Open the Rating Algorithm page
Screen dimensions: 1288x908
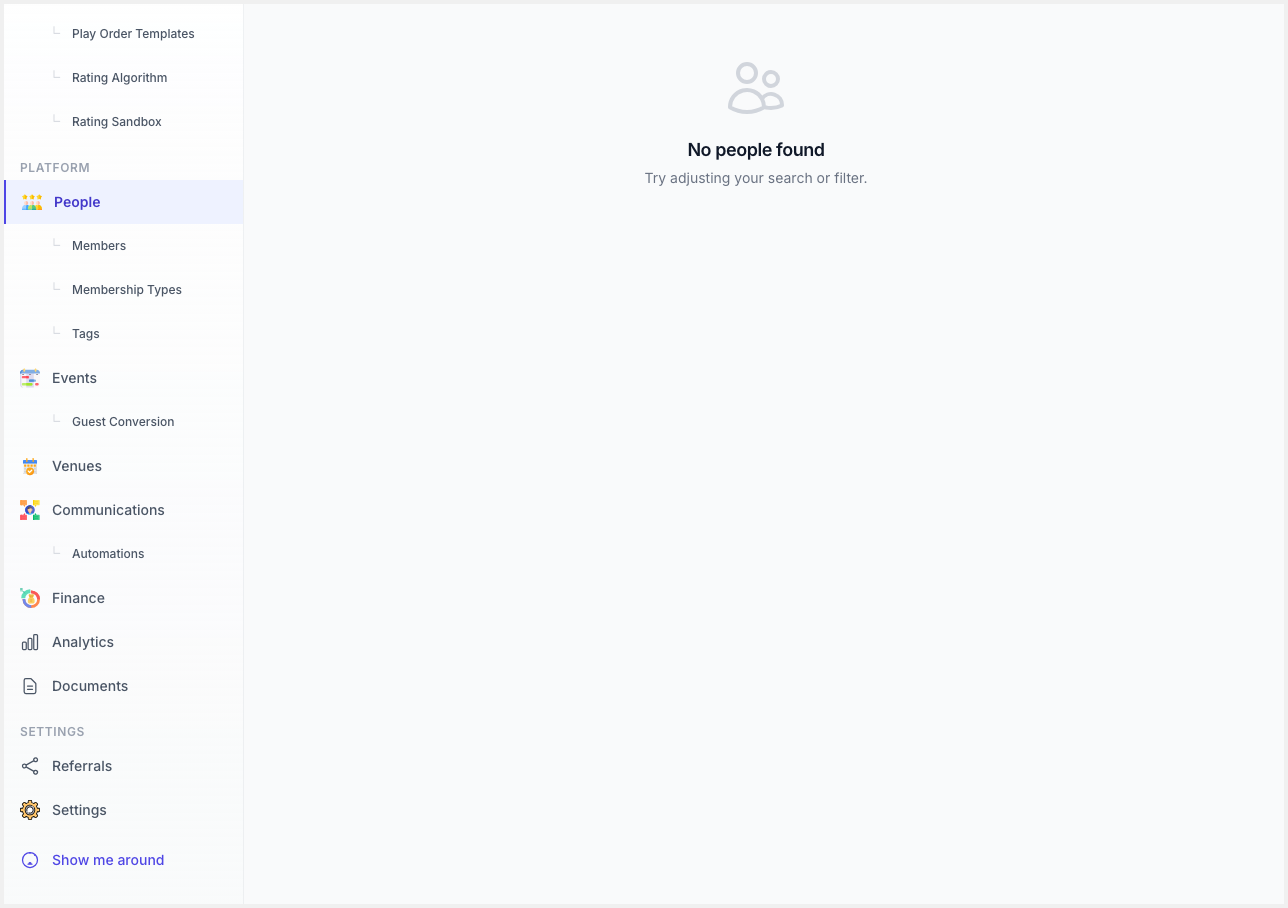[120, 78]
